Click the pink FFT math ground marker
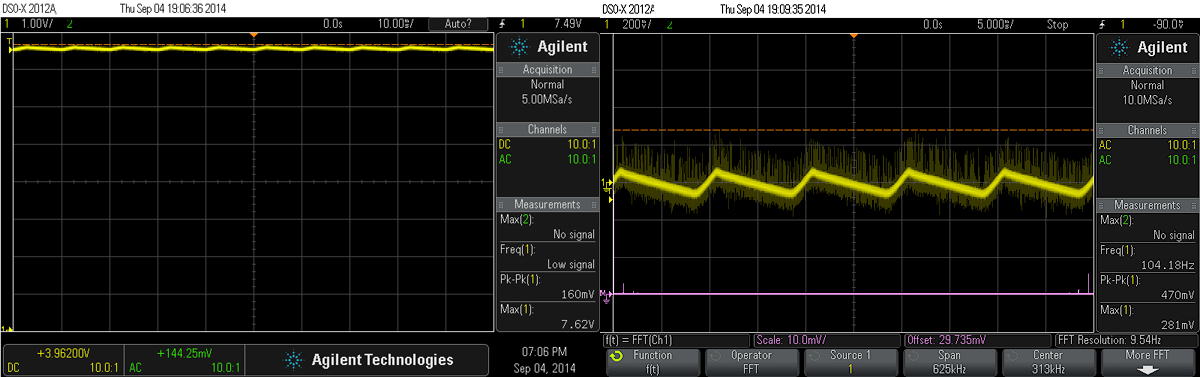1200x377 pixels. pyautogui.click(x=606, y=295)
